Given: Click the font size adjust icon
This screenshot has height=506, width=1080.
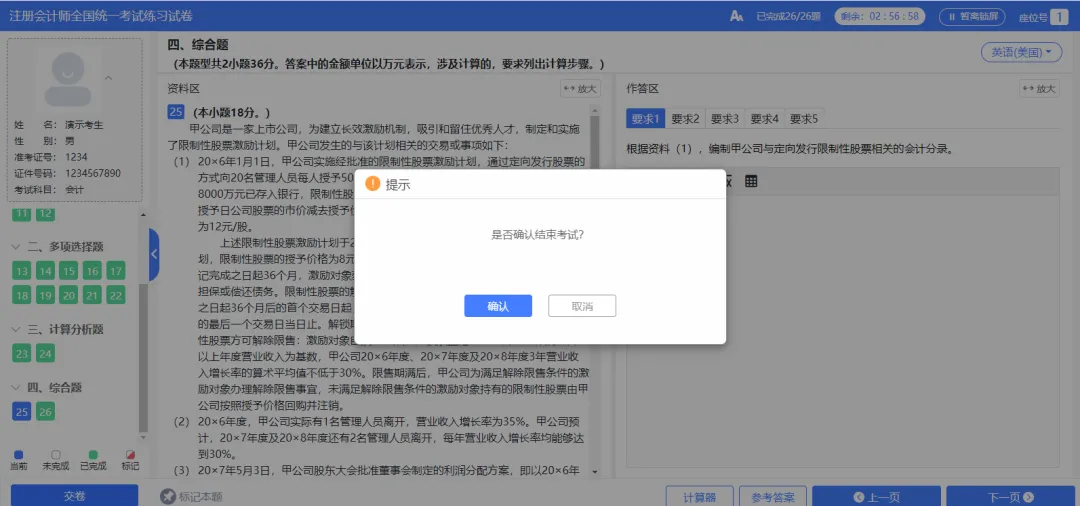Looking at the screenshot, I should (737, 16).
